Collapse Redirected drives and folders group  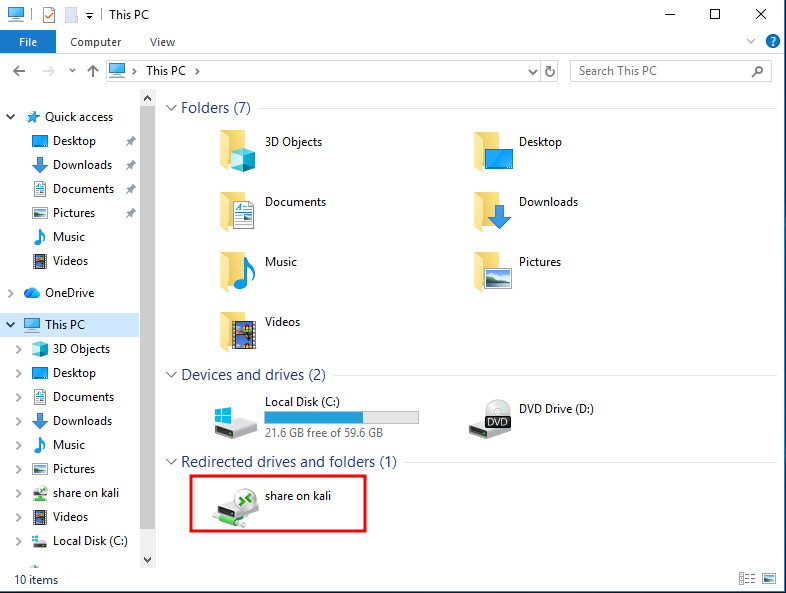[171, 462]
